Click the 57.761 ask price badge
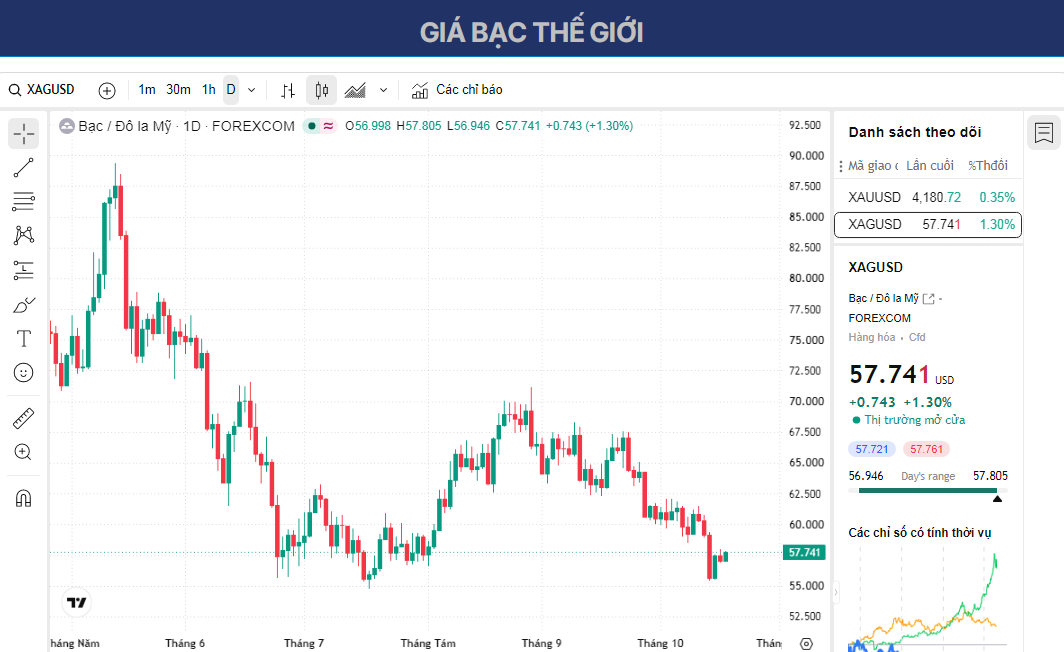The image size is (1064, 652). click(926, 449)
